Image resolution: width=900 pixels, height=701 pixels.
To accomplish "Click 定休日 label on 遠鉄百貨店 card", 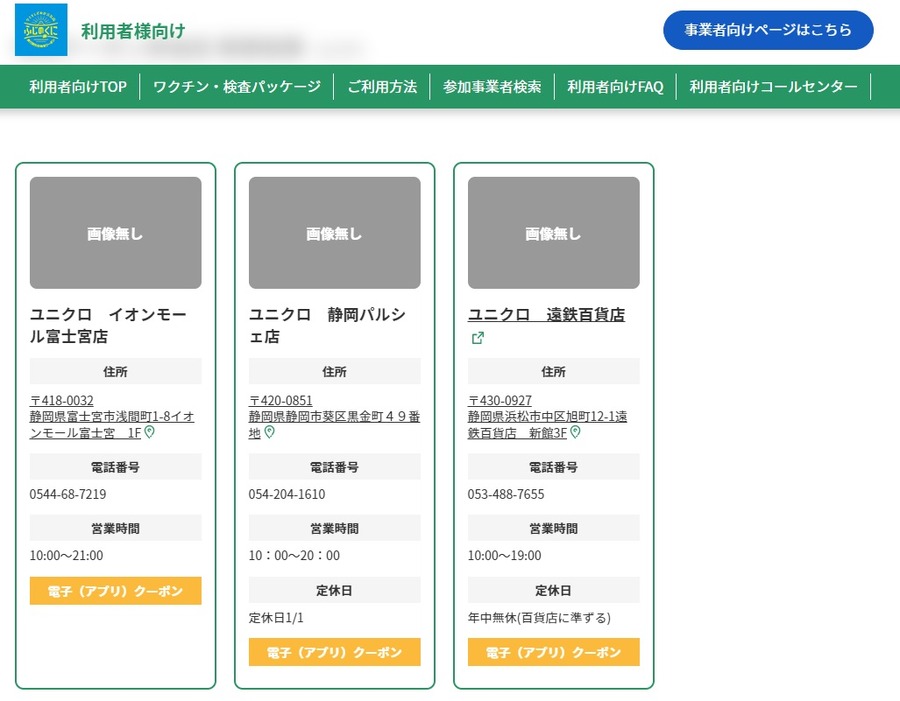I will pyautogui.click(x=553, y=590).
